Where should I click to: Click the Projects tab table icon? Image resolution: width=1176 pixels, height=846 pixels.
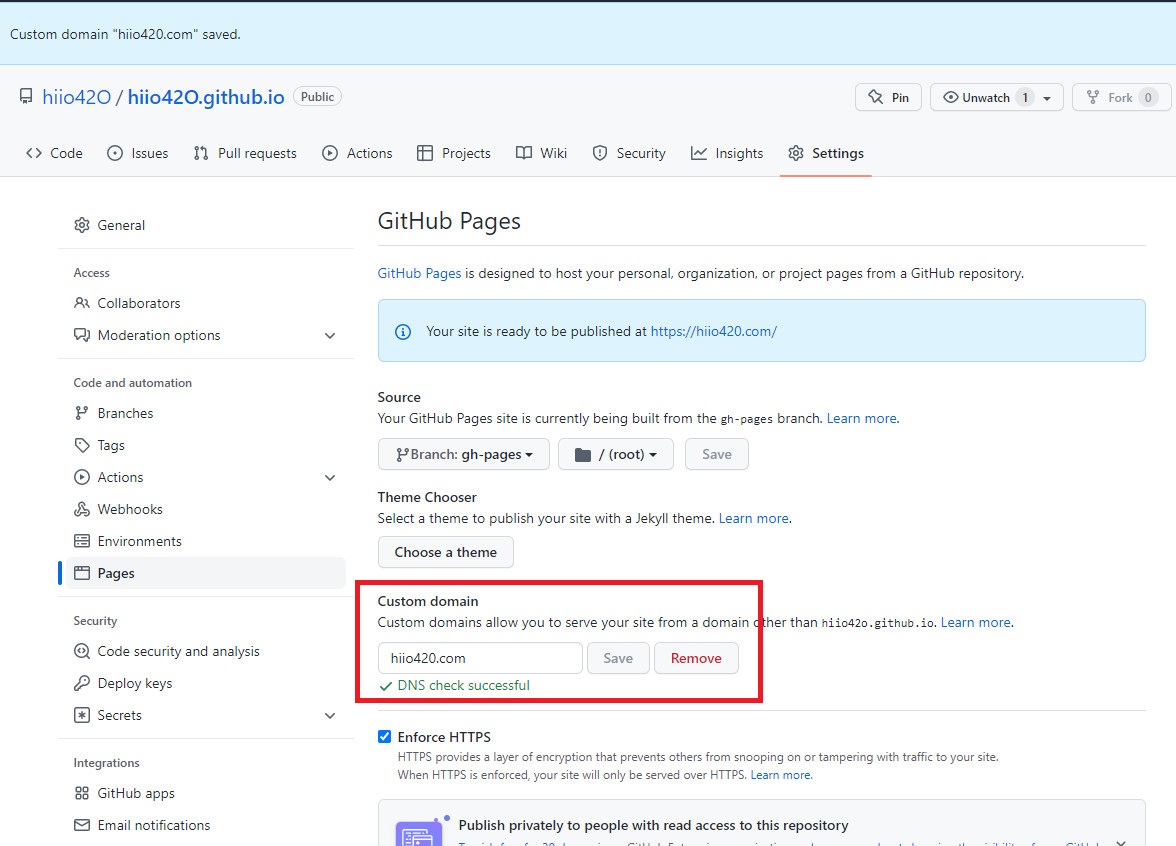click(x=425, y=153)
